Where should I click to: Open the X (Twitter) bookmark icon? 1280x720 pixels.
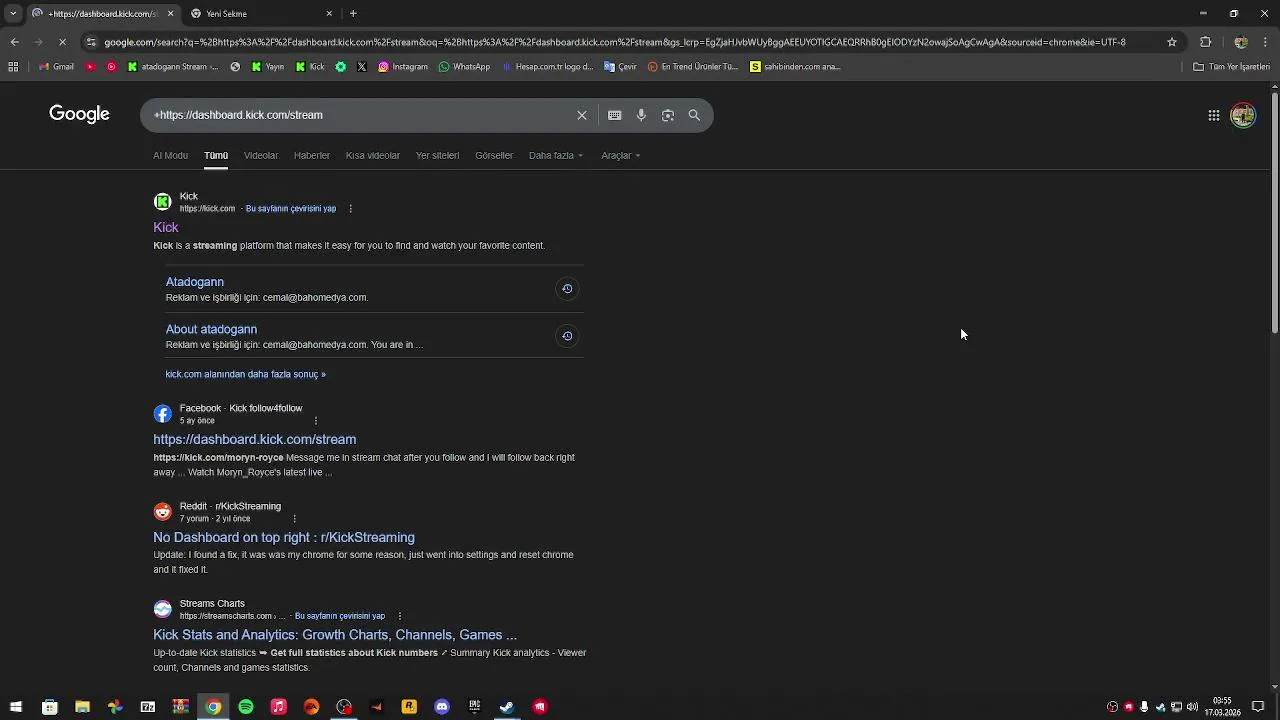(x=362, y=67)
